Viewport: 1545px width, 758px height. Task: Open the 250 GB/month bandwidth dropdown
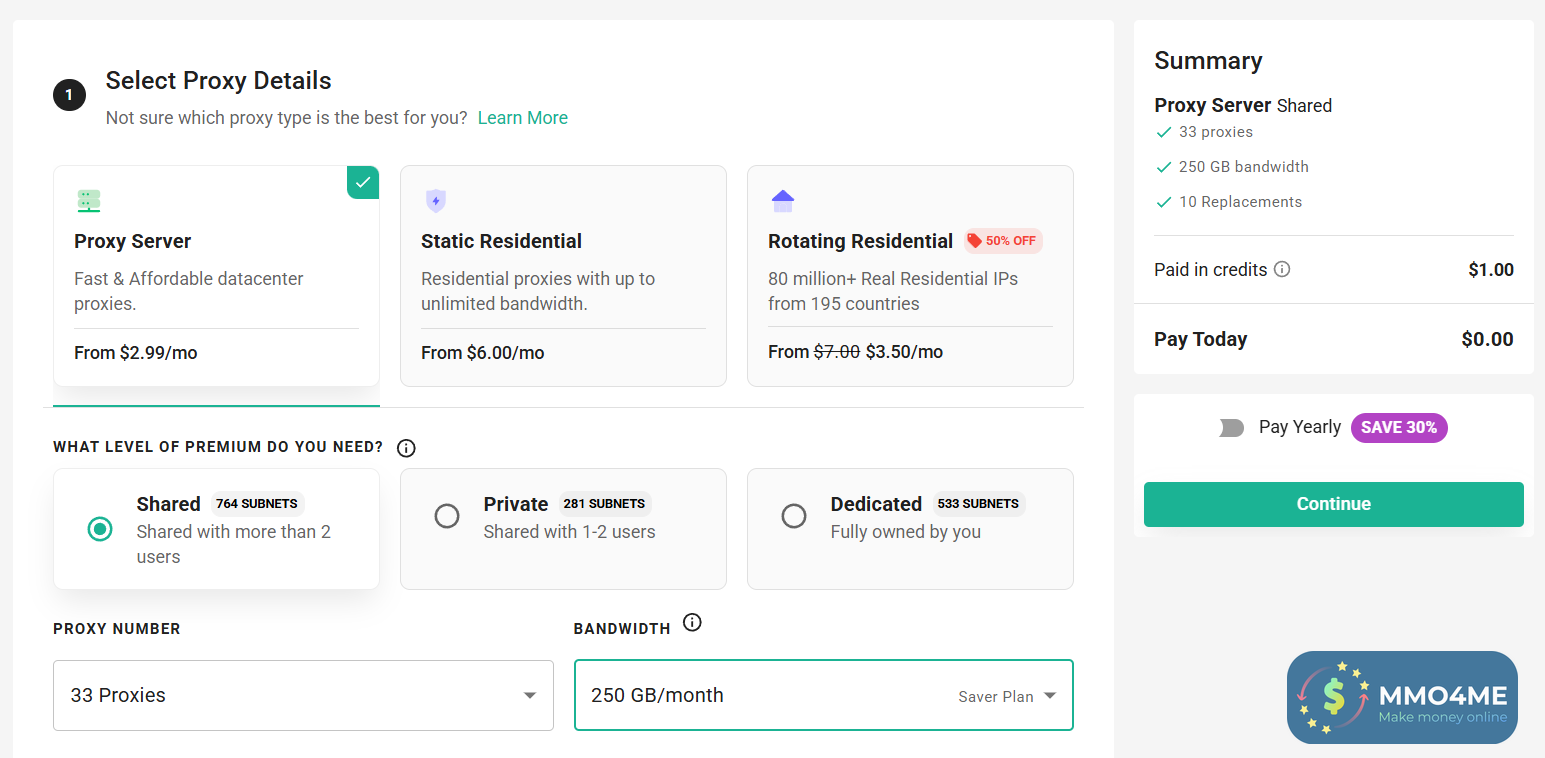760,695
